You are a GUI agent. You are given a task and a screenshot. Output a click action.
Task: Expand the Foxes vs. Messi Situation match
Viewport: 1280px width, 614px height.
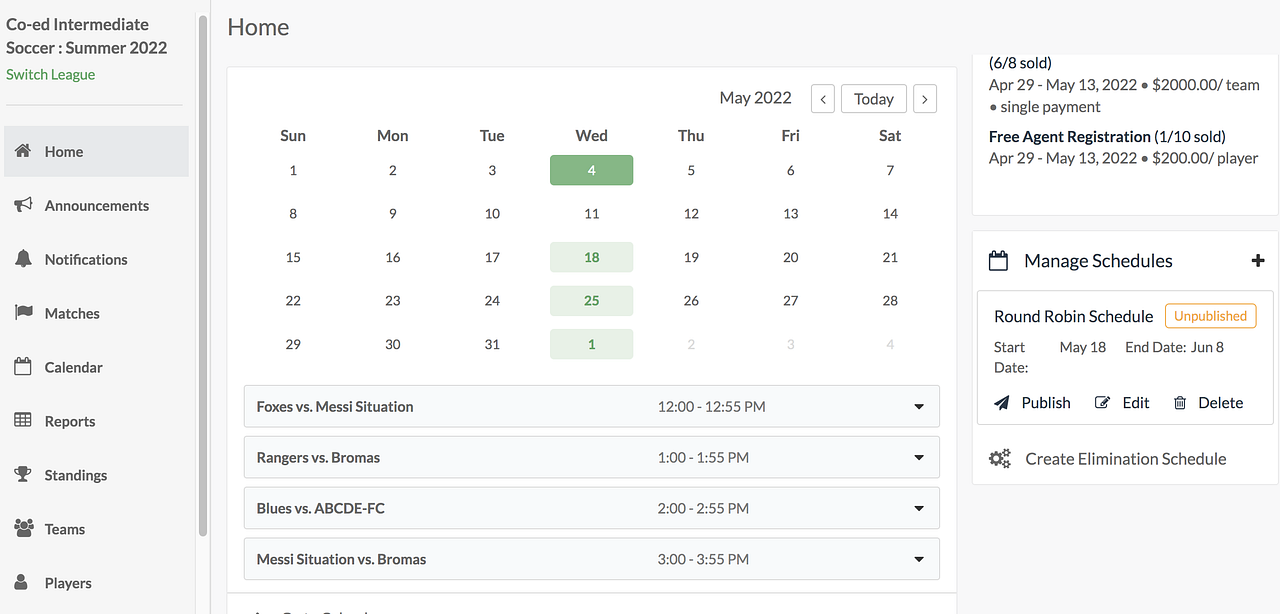(x=919, y=407)
